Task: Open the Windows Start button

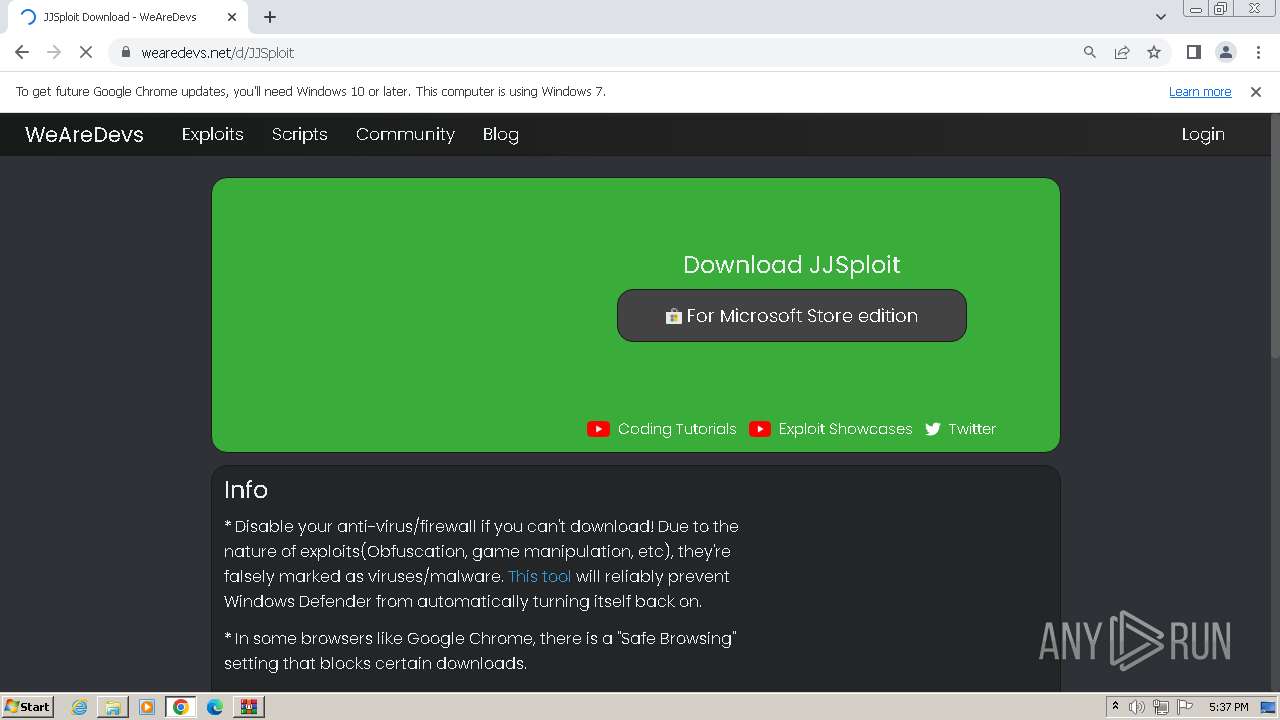Action: [28, 706]
